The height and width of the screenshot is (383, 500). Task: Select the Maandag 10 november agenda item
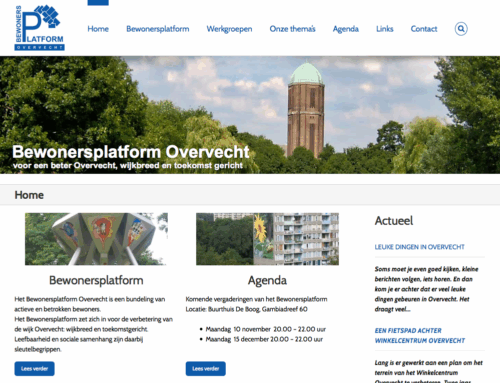[x=265, y=329]
